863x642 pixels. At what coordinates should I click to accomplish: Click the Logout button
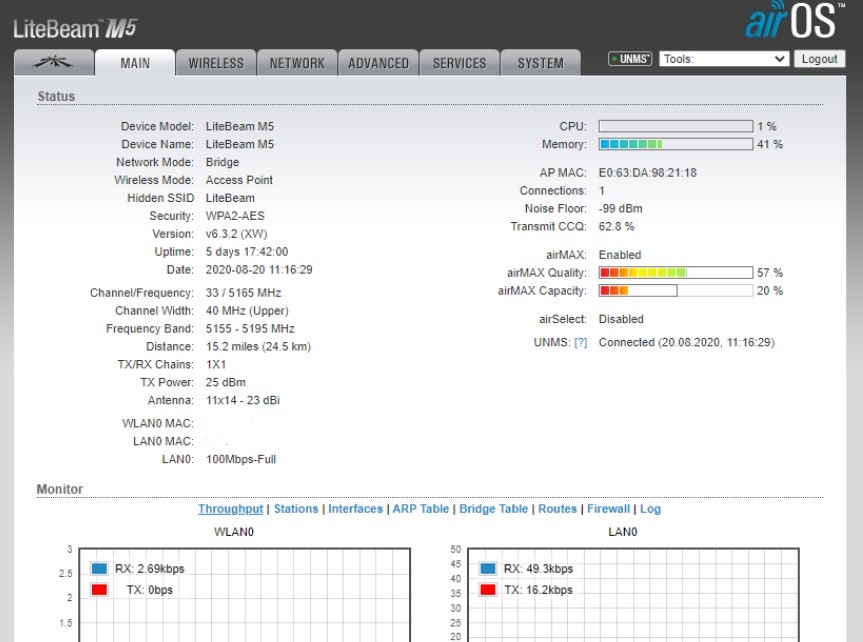click(x=819, y=59)
